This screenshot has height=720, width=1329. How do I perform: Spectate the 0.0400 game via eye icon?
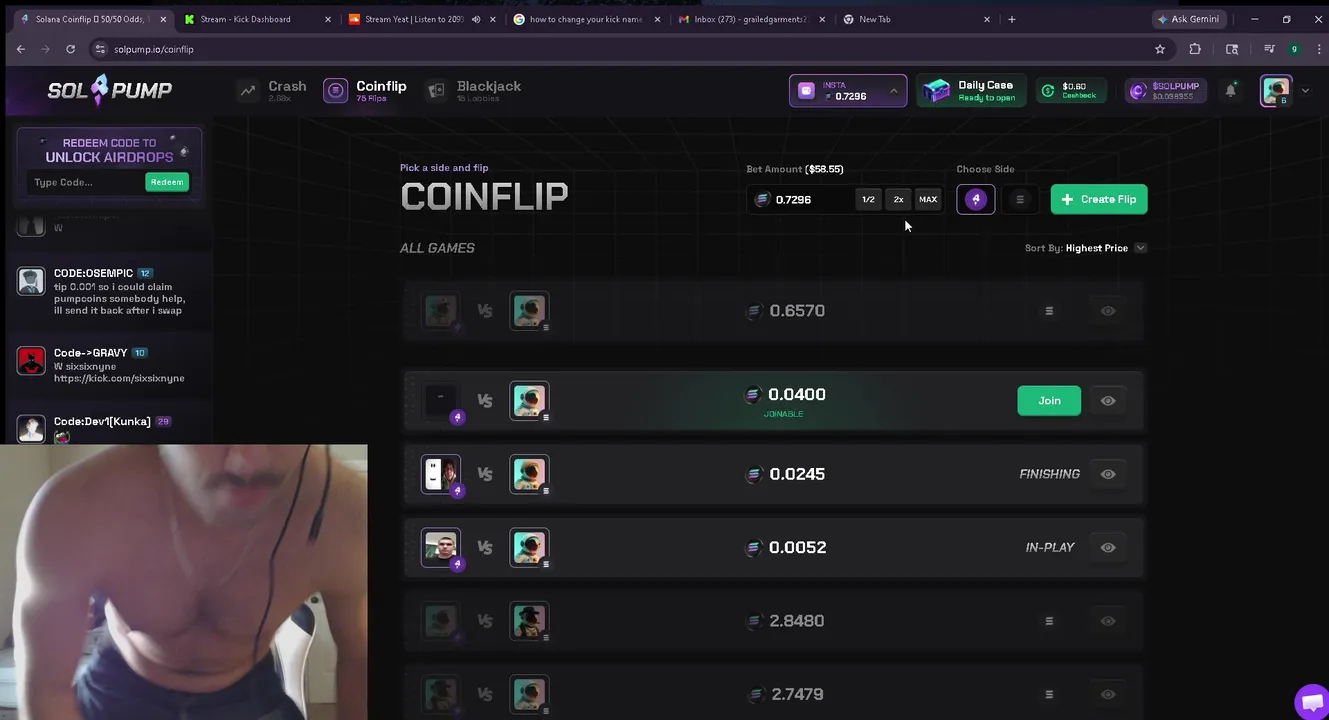click(x=1108, y=400)
